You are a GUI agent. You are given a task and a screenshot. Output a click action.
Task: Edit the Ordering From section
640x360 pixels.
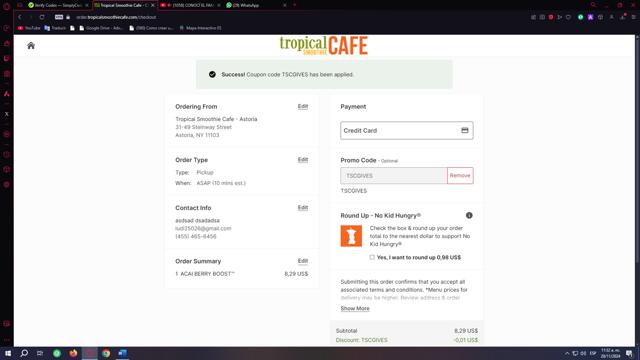[x=302, y=107]
